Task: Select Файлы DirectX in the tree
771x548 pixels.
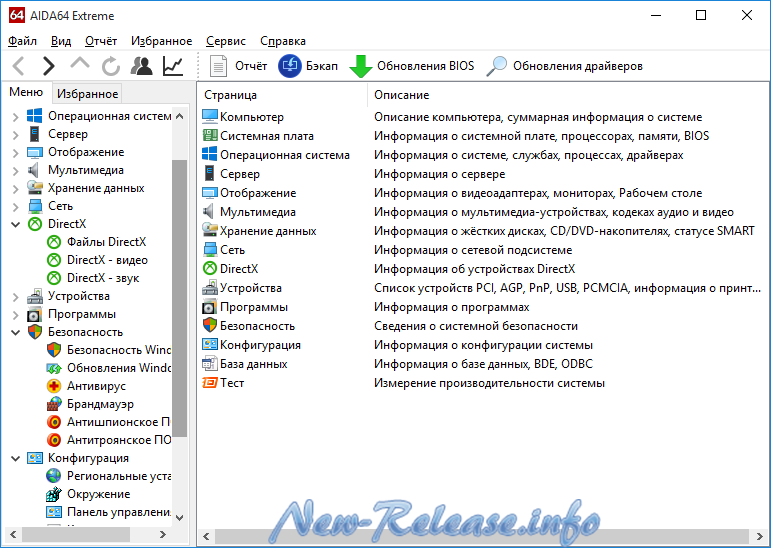Action: [106, 242]
